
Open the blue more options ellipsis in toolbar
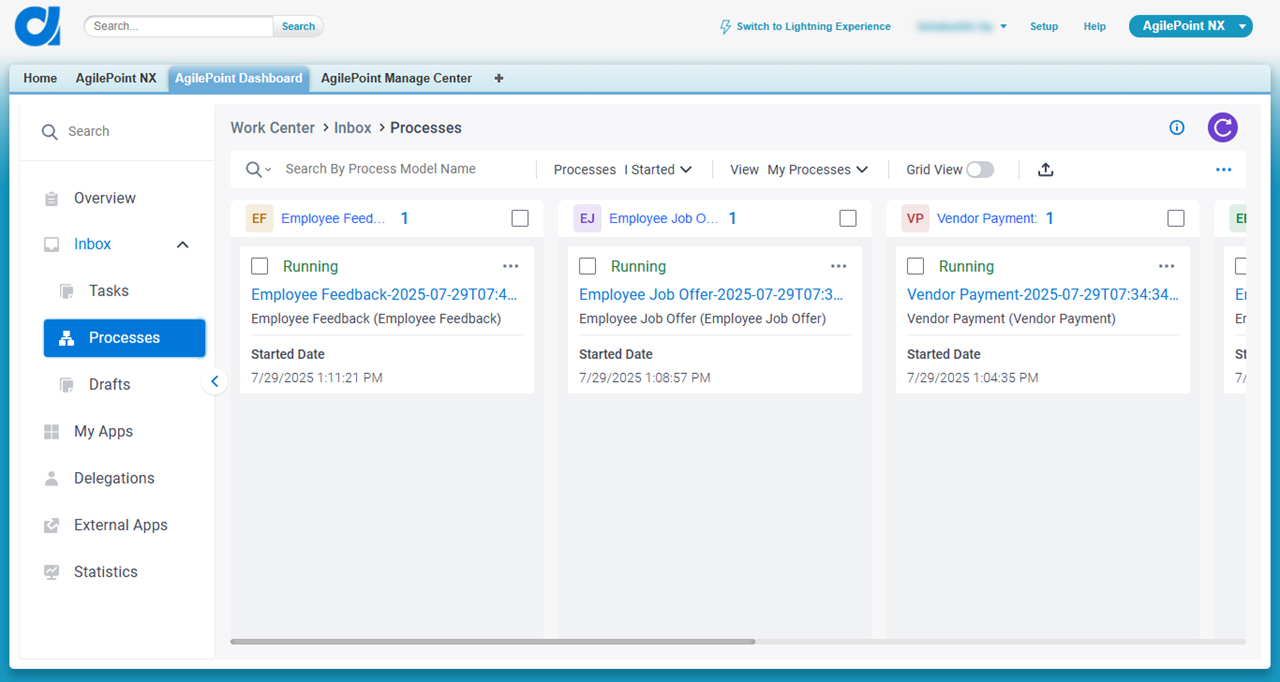point(1223,170)
